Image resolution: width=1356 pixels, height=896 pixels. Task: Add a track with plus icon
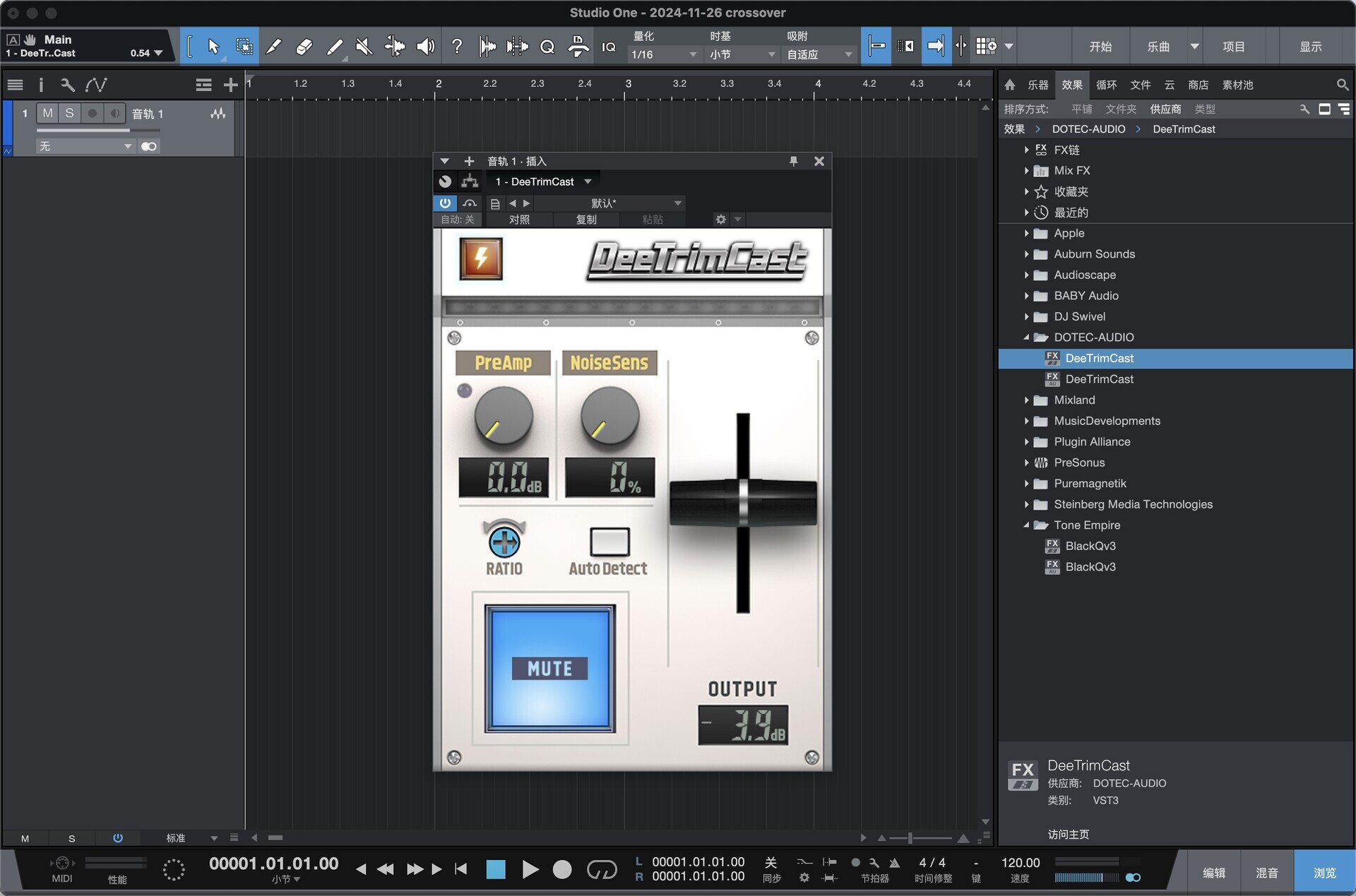click(x=230, y=85)
